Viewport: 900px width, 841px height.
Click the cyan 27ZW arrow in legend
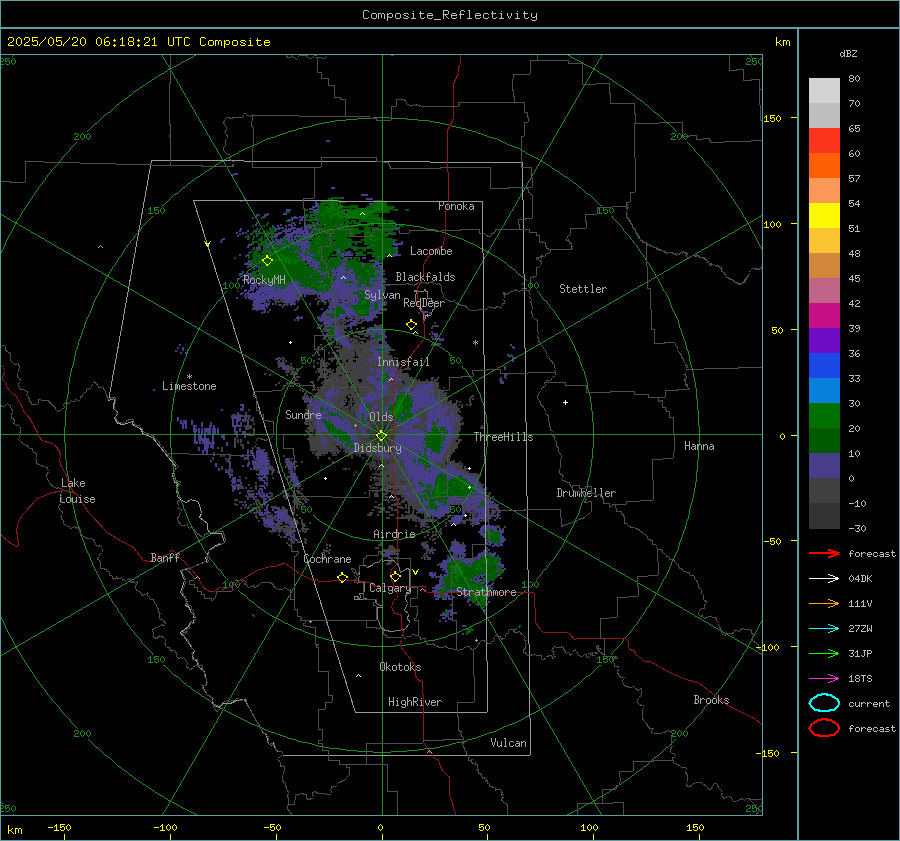[824, 629]
